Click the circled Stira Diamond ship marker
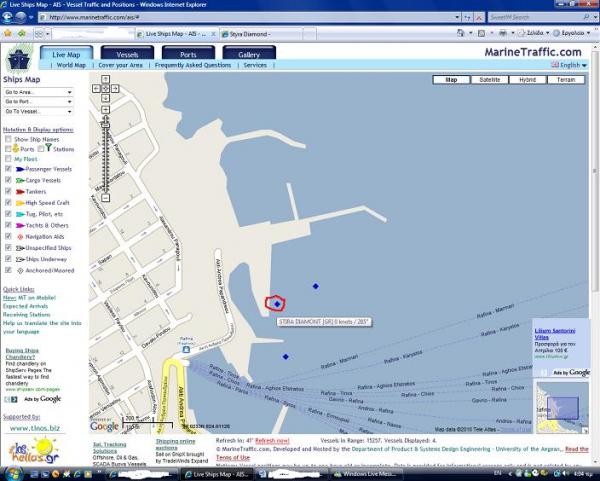 pos(276,302)
